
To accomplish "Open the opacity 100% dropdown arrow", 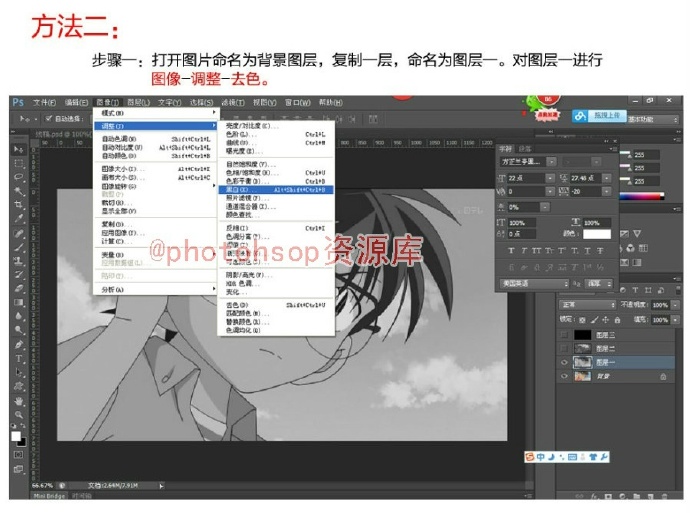I will click(675, 305).
